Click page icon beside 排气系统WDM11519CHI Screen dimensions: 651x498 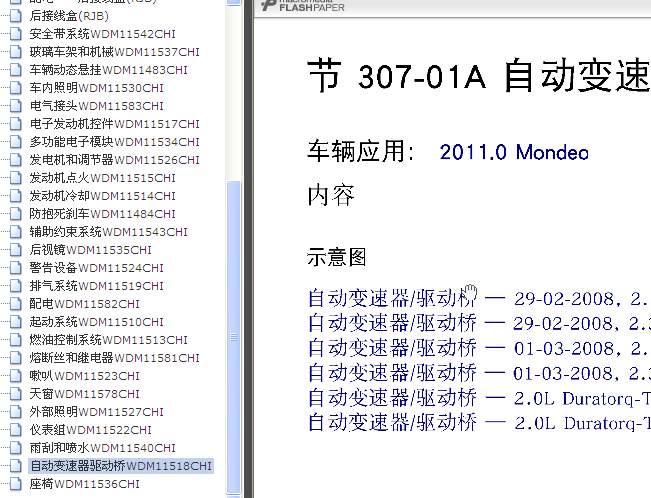tap(16, 286)
